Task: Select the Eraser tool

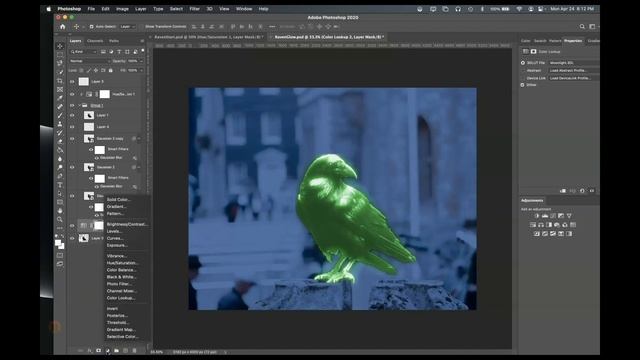Action: (x=60, y=142)
